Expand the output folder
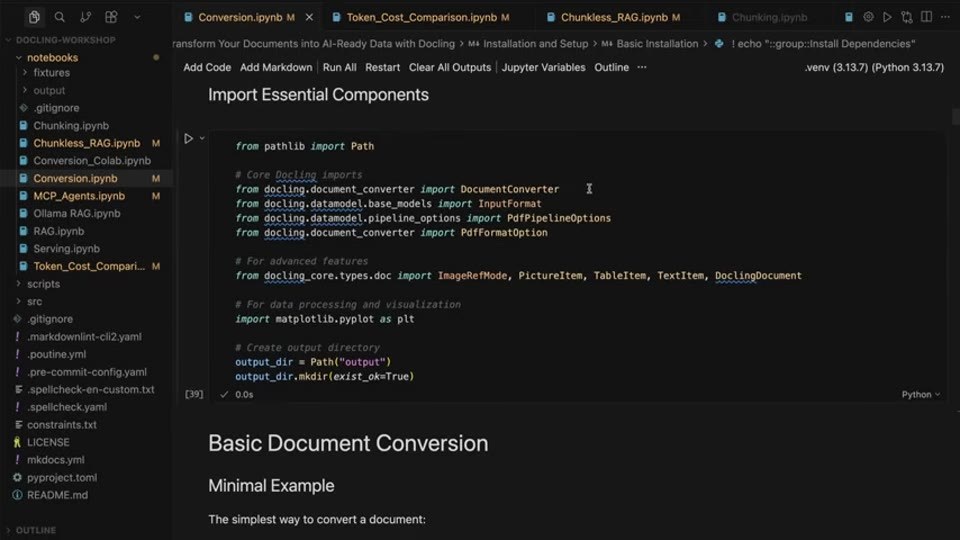 coord(49,90)
